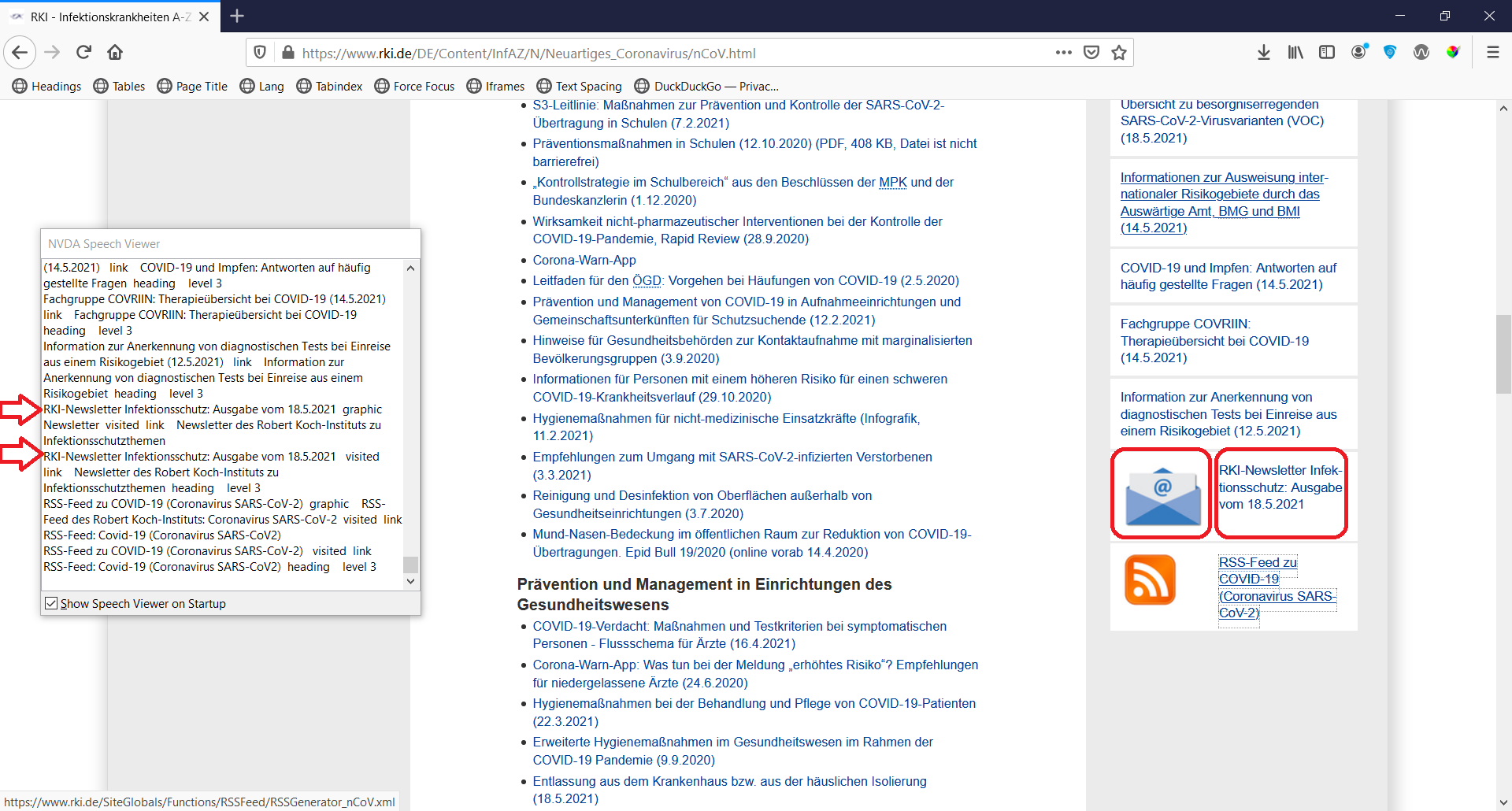The height and width of the screenshot is (811, 1512).
Task: Run the Tables bookmarklet
Action: pyautogui.click(x=119, y=86)
